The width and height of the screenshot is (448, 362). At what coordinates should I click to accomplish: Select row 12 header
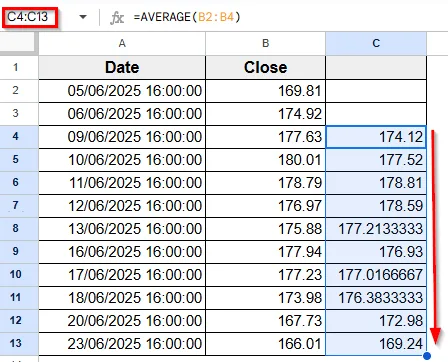click(x=19, y=321)
